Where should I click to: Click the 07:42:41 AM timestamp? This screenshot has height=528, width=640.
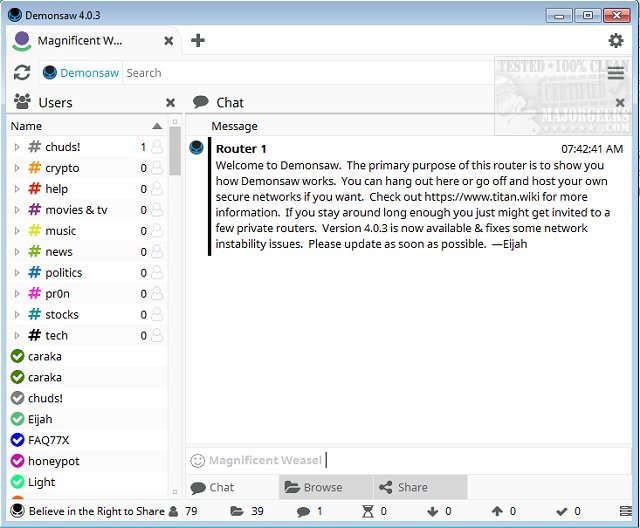(592, 149)
